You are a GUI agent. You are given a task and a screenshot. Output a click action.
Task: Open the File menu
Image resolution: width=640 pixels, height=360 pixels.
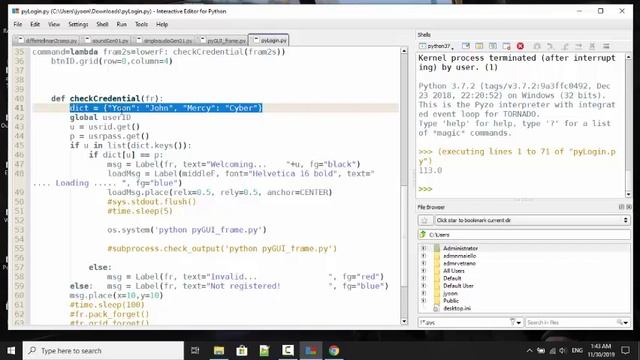pyautogui.click(x=18, y=24)
